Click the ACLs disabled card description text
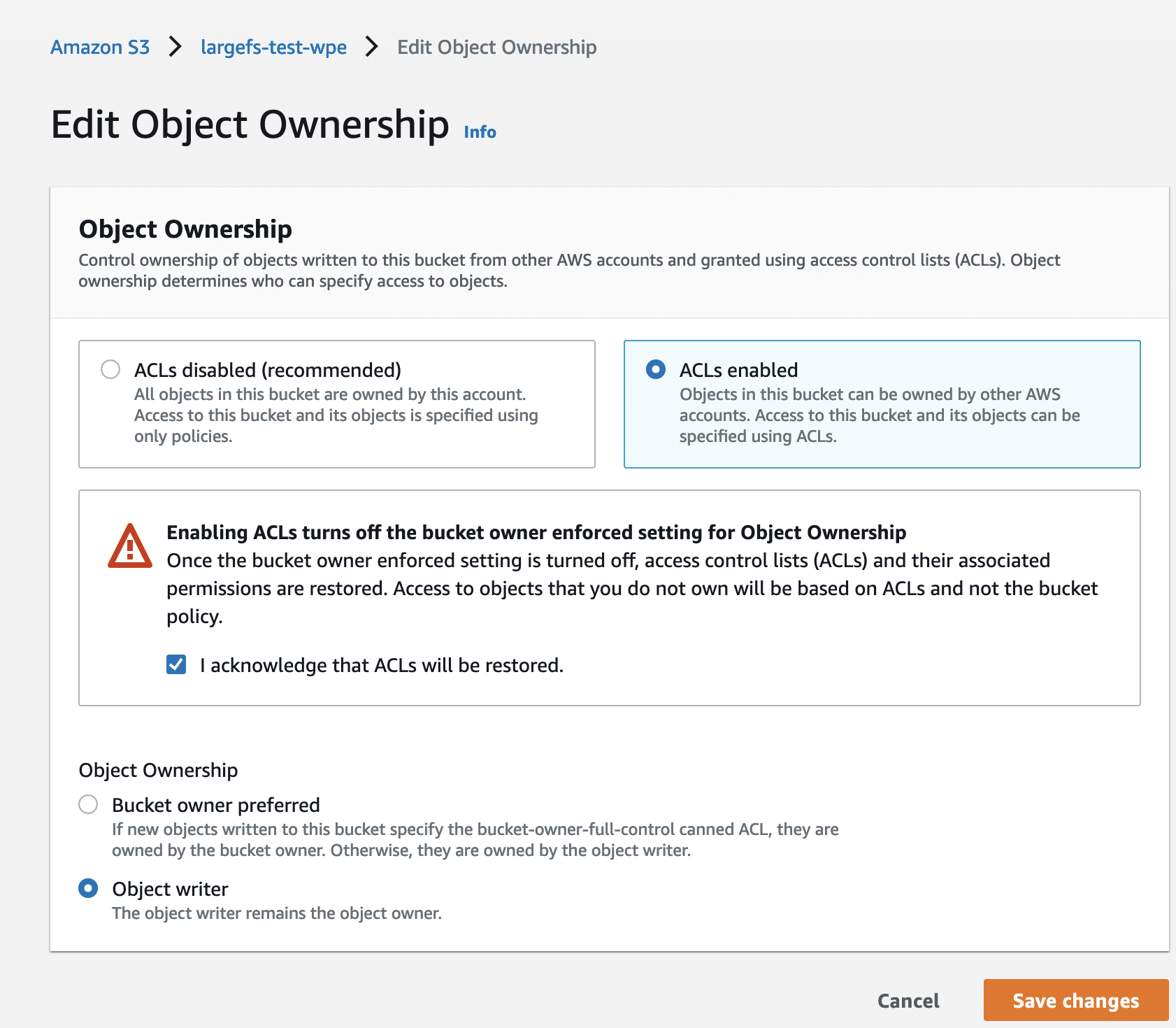The image size is (1176, 1028). (x=336, y=415)
